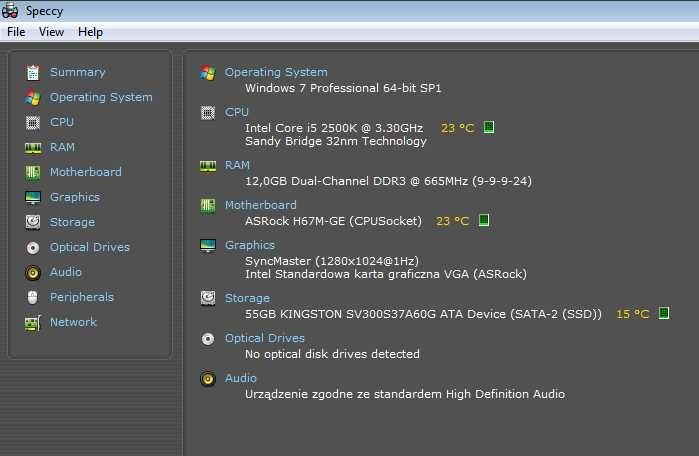
Task: Click CPU heading in summary panel
Action: (x=237, y=112)
